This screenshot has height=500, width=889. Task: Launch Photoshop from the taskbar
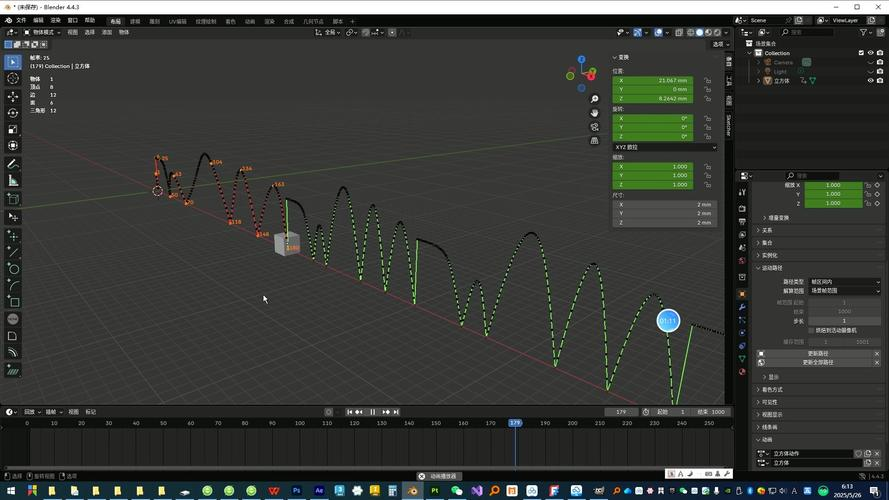[x=296, y=491]
